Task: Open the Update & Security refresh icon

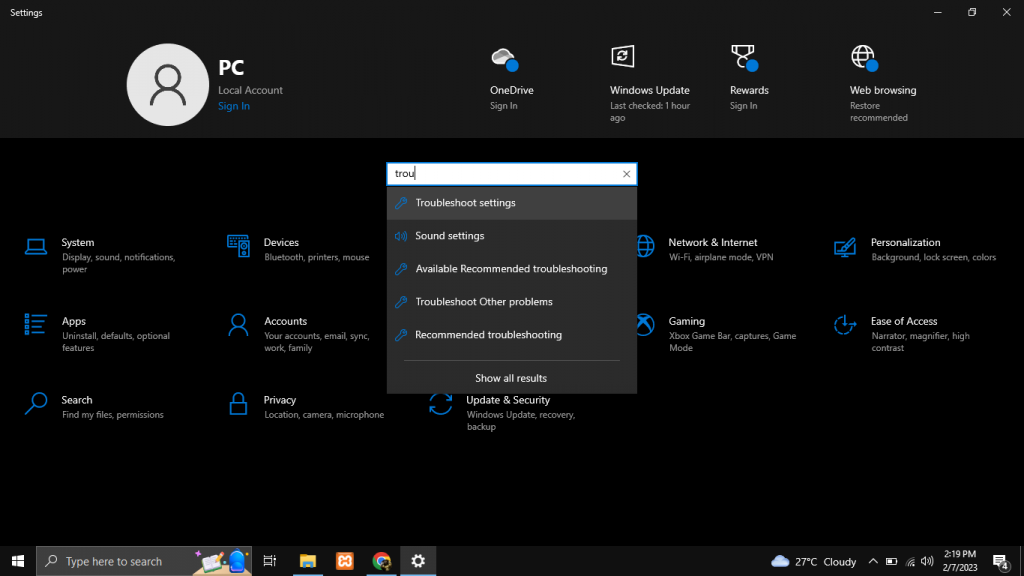Action: click(x=441, y=404)
